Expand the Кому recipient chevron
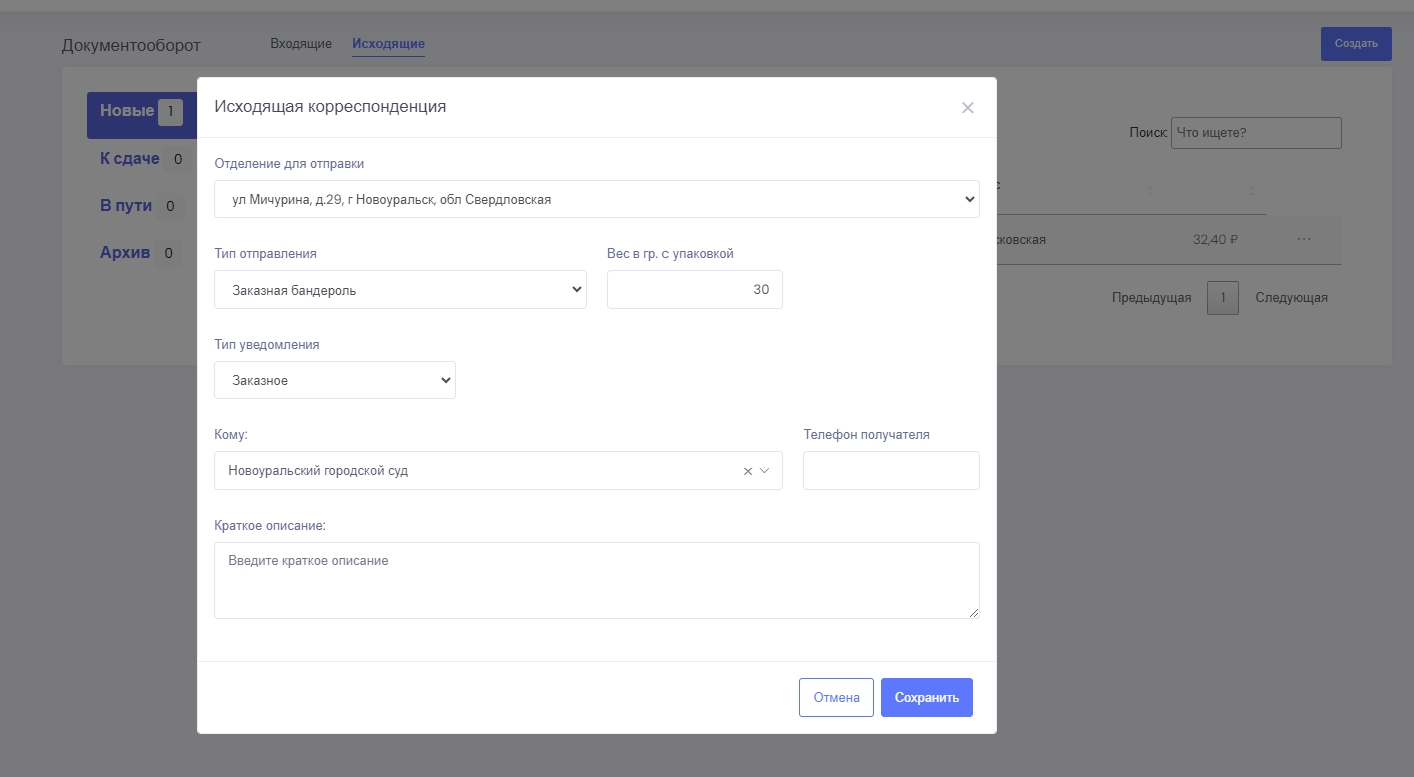This screenshot has height=777, width=1414. [765, 471]
